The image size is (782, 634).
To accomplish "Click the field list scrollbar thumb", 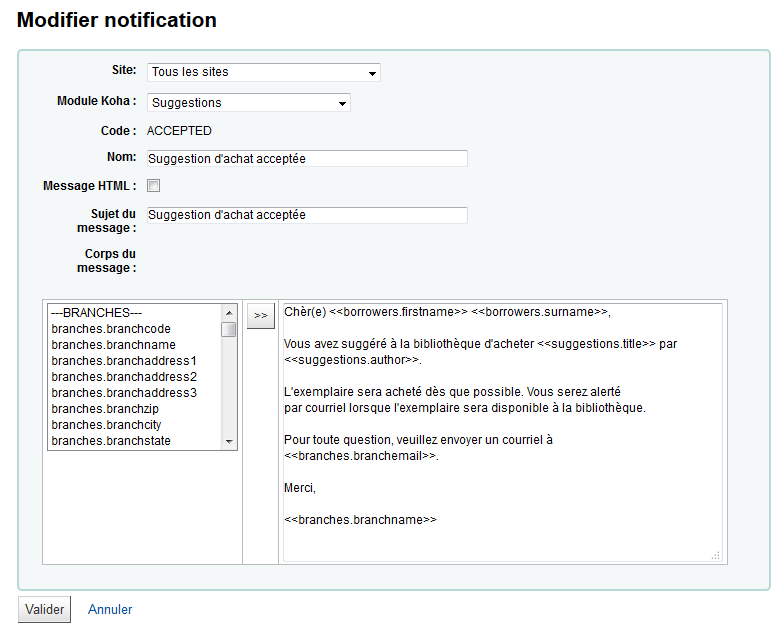I will pyautogui.click(x=229, y=330).
